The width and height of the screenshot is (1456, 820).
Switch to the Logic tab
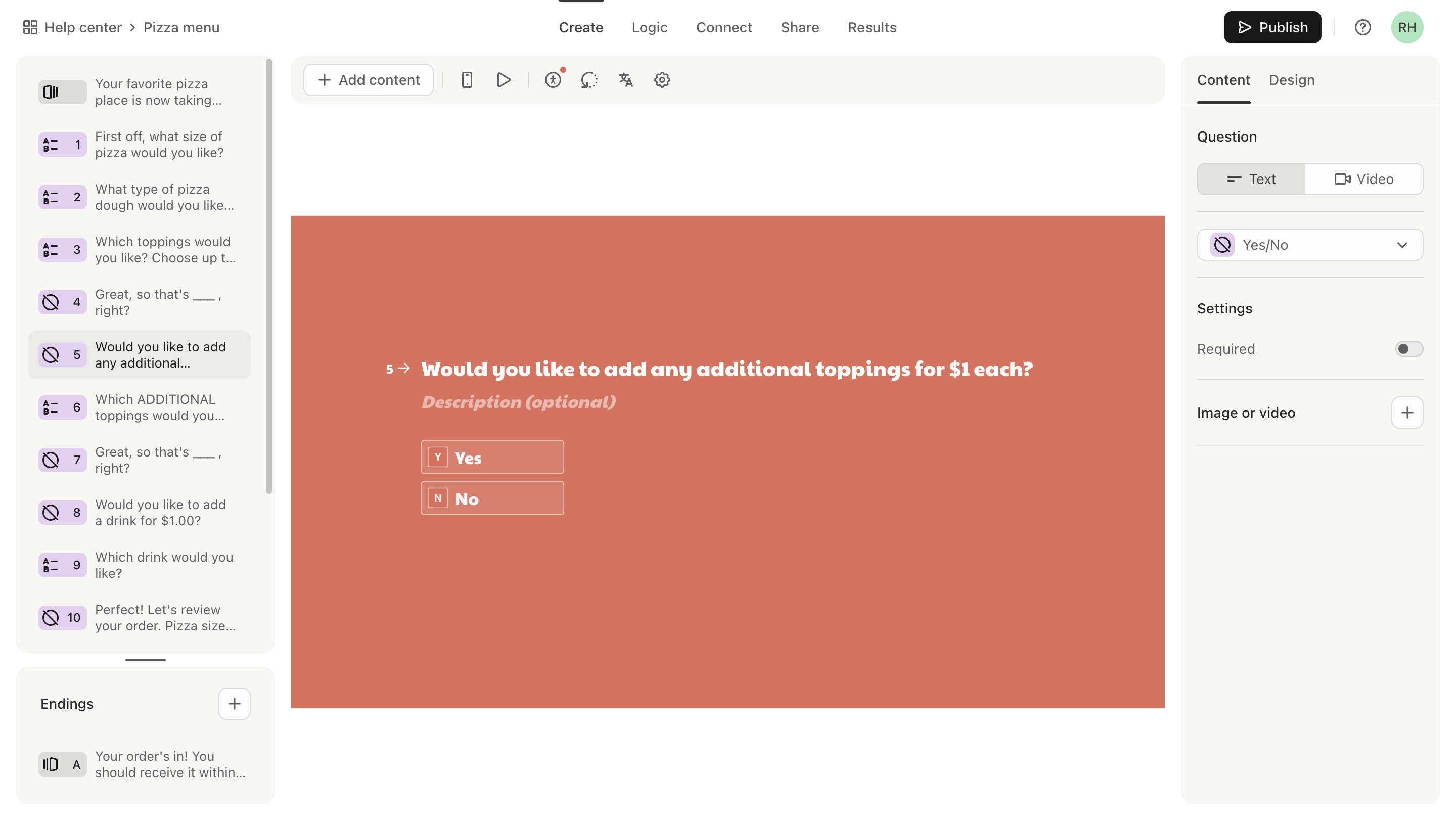click(650, 27)
